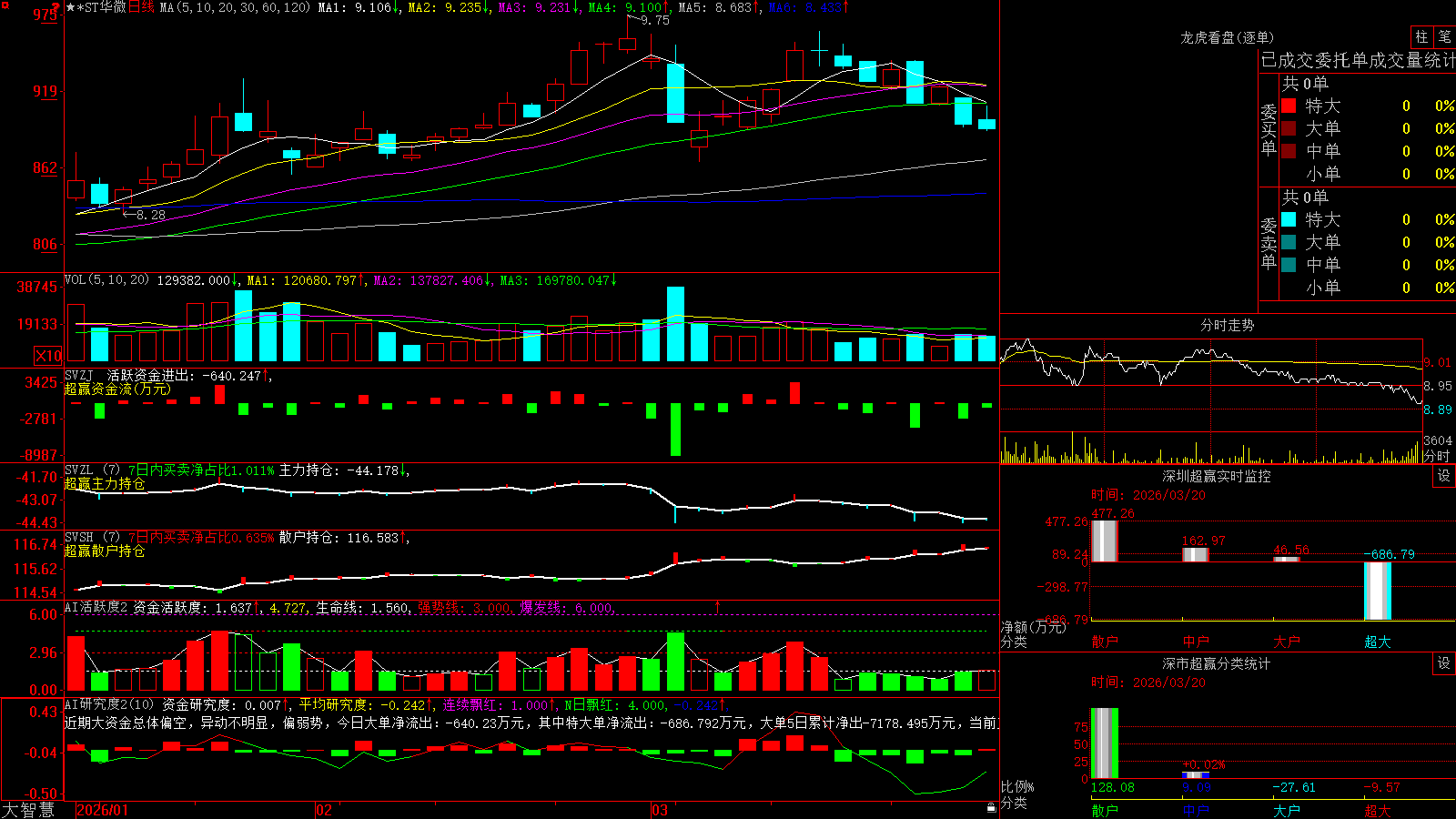Switch Dragon-Tiger panel to 笔 tick view

point(1445,37)
